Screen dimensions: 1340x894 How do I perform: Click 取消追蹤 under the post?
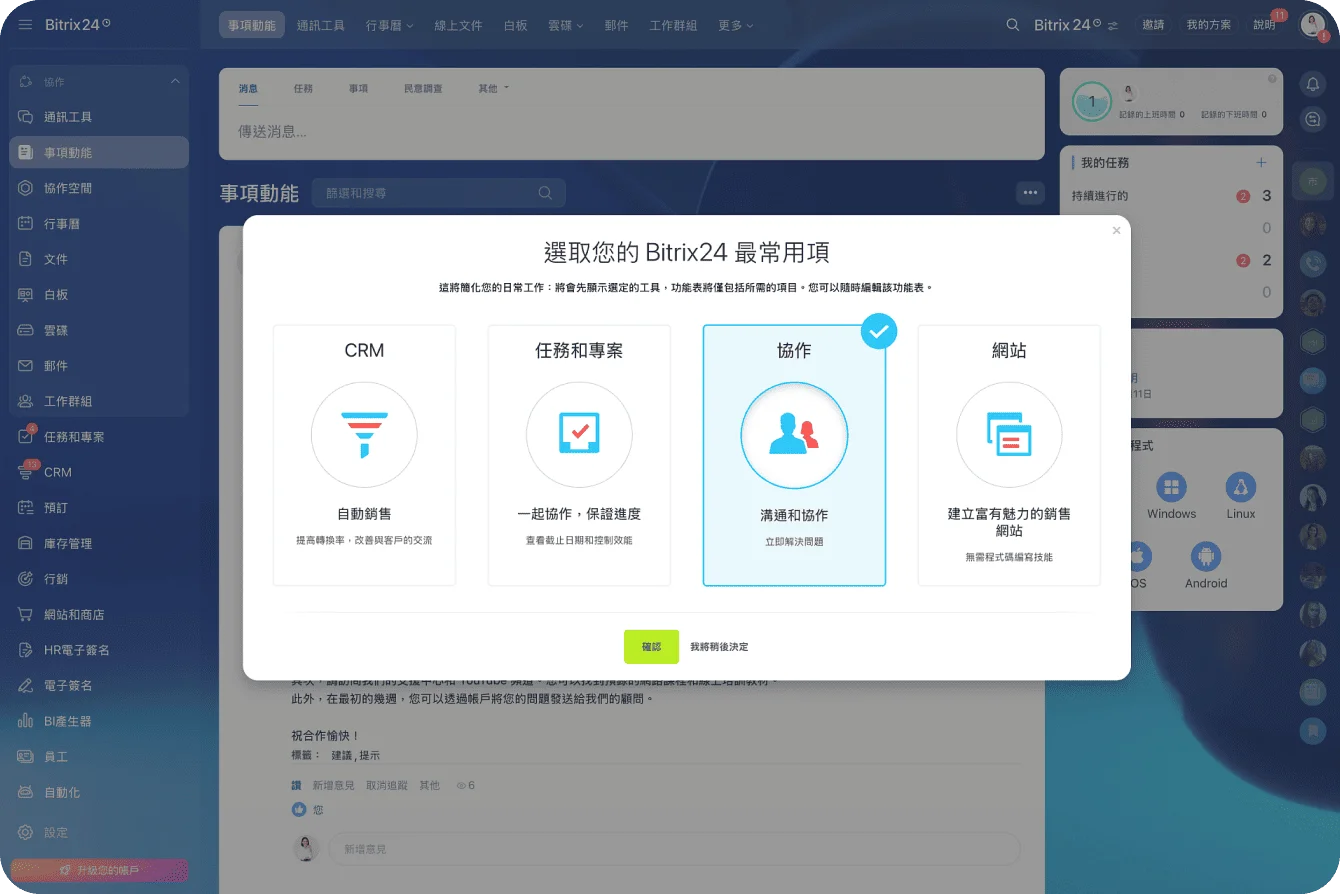click(x=387, y=785)
